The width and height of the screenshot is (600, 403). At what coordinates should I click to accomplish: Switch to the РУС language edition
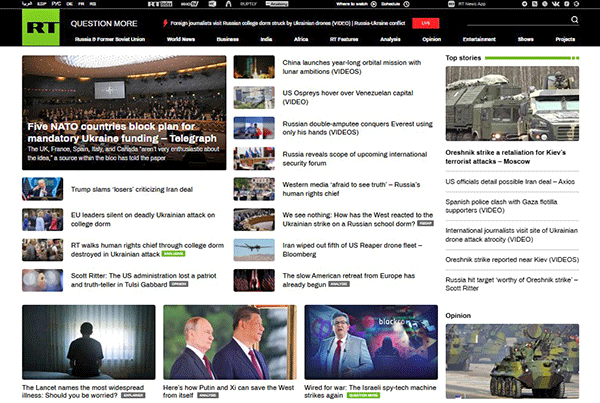click(56, 4)
